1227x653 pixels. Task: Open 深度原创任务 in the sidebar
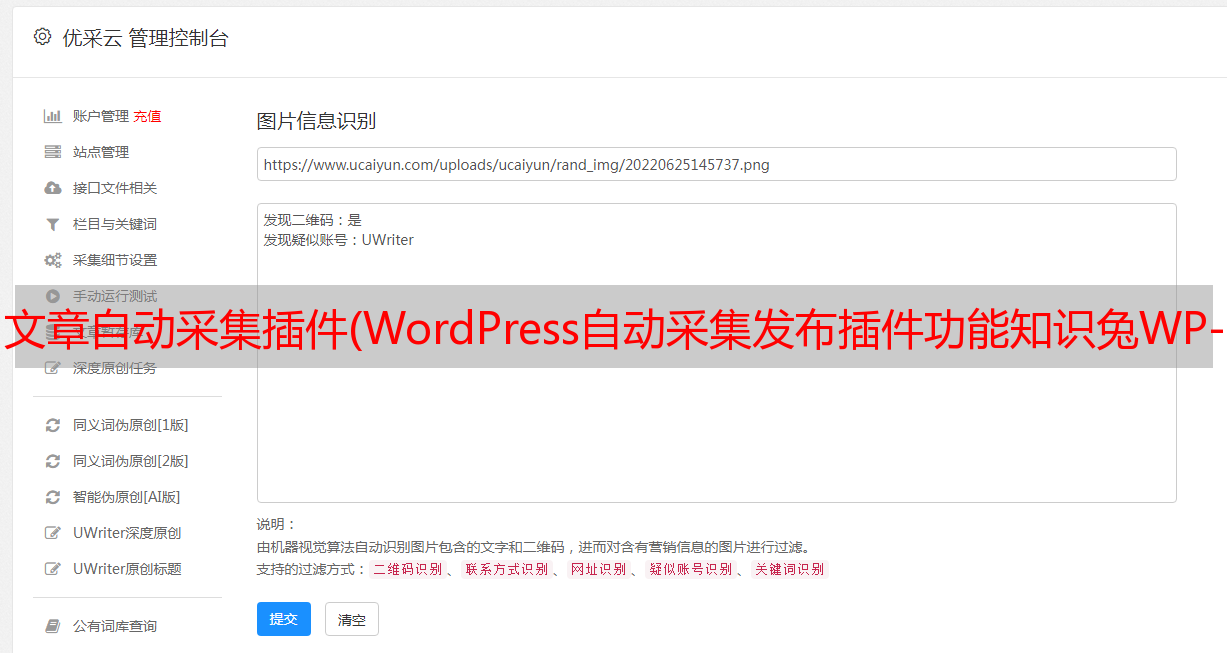pos(115,368)
